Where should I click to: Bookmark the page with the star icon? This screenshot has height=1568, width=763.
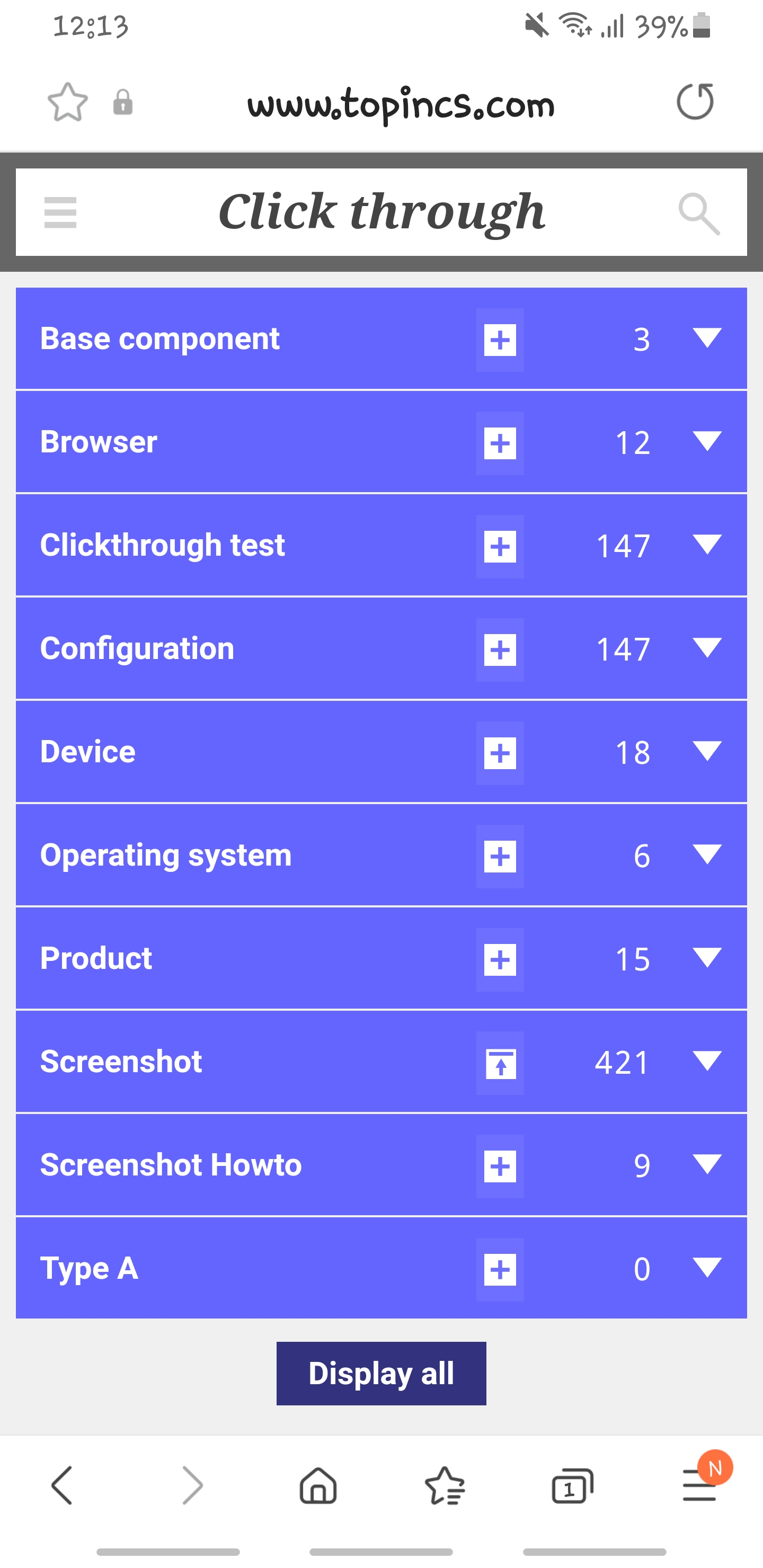coord(68,102)
